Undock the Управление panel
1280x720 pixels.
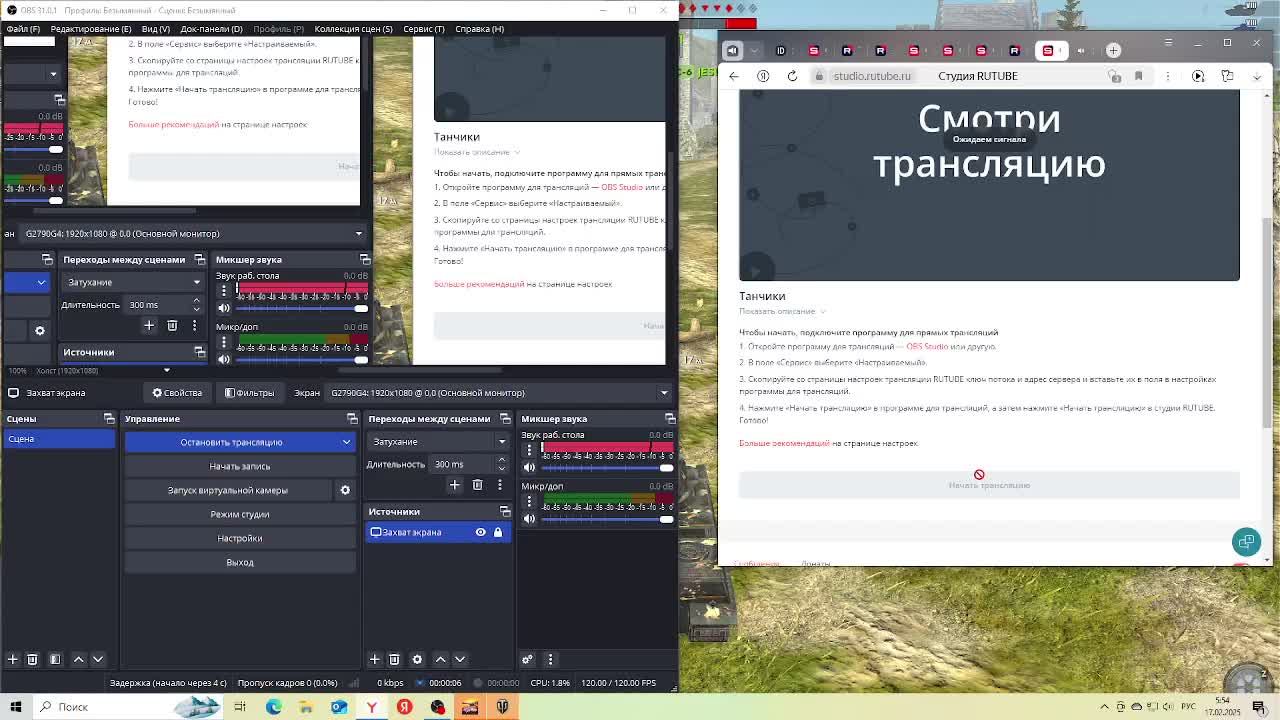351,418
